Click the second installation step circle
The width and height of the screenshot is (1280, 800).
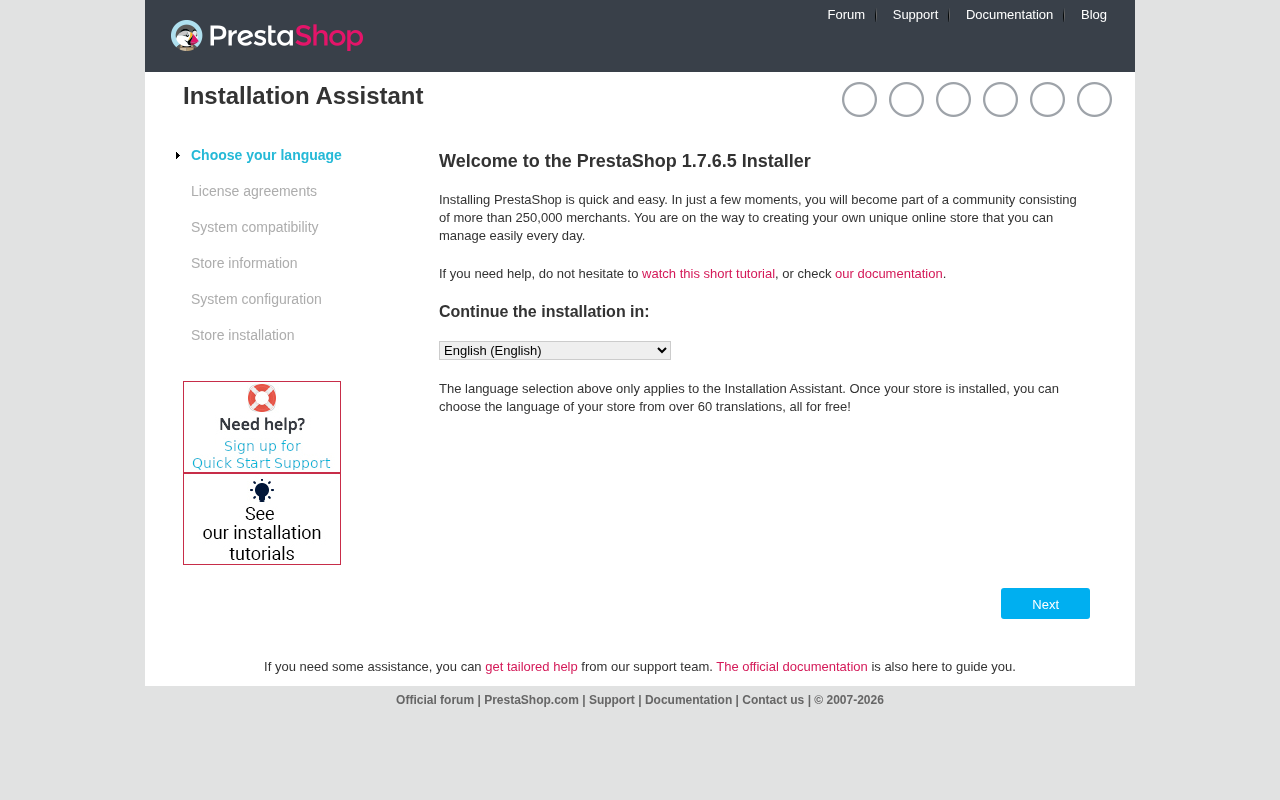pyautogui.click(x=906, y=100)
